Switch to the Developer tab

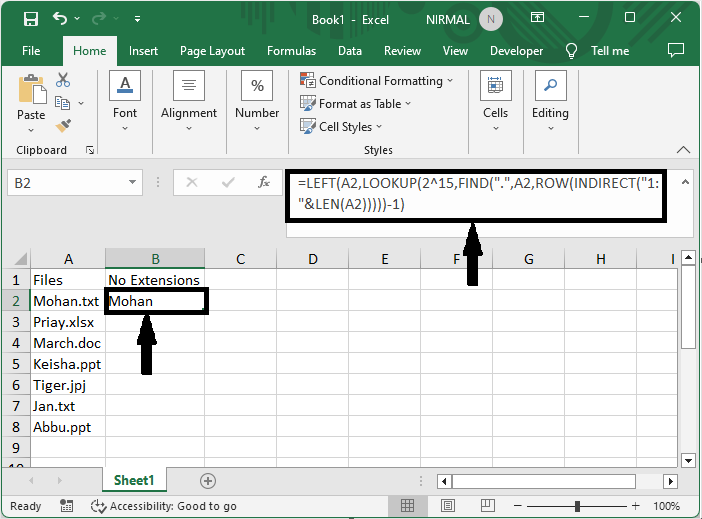516,51
